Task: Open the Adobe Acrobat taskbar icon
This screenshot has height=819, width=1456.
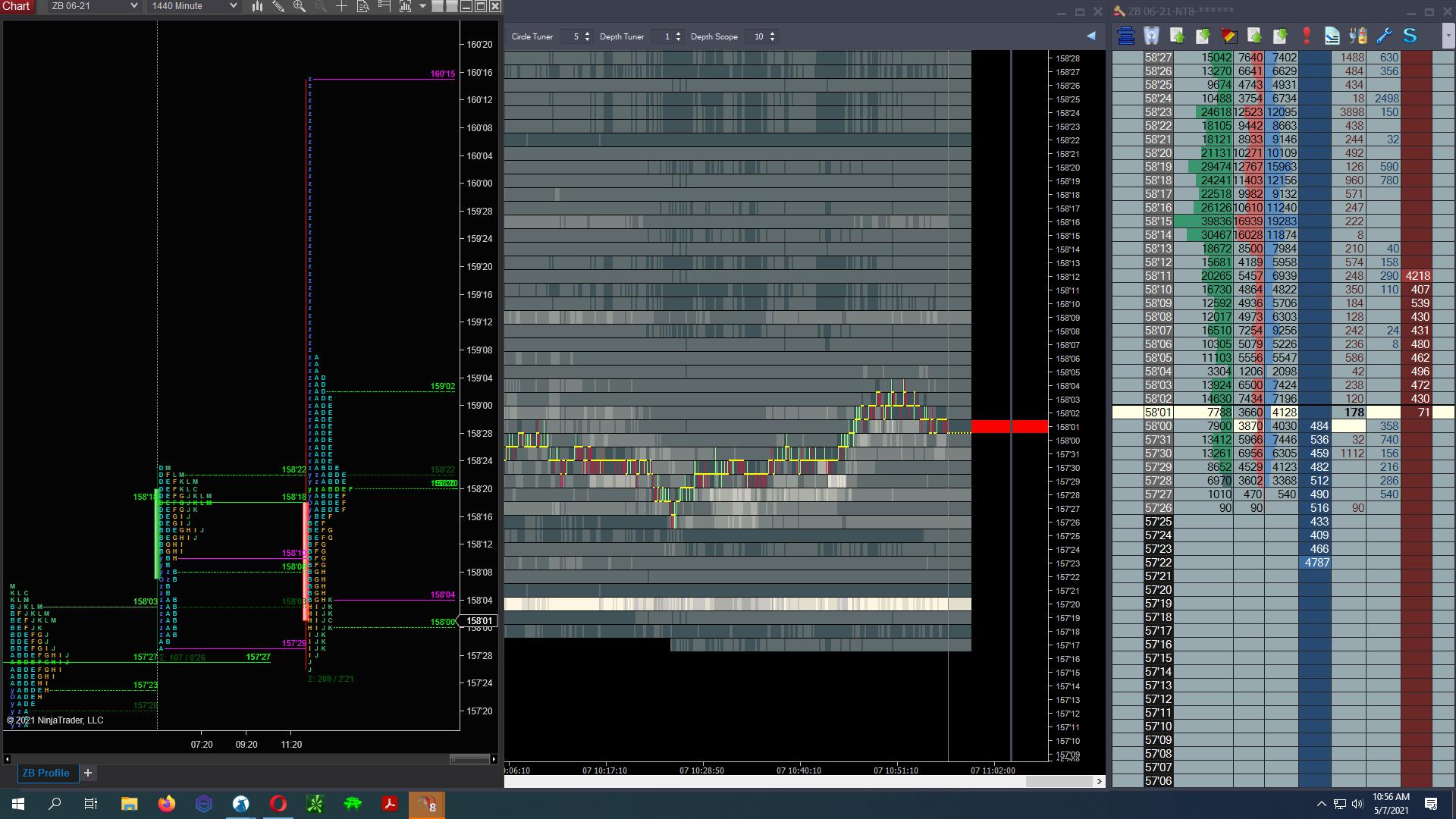Action: 390,804
